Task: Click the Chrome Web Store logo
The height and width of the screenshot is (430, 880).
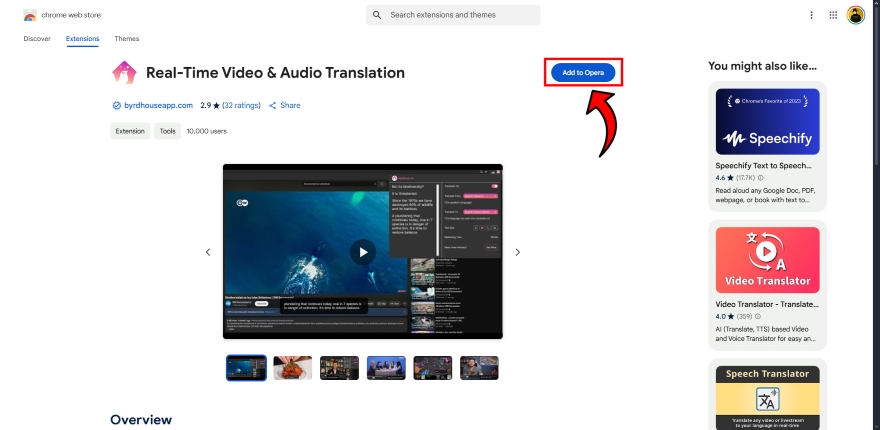Action: (30, 15)
